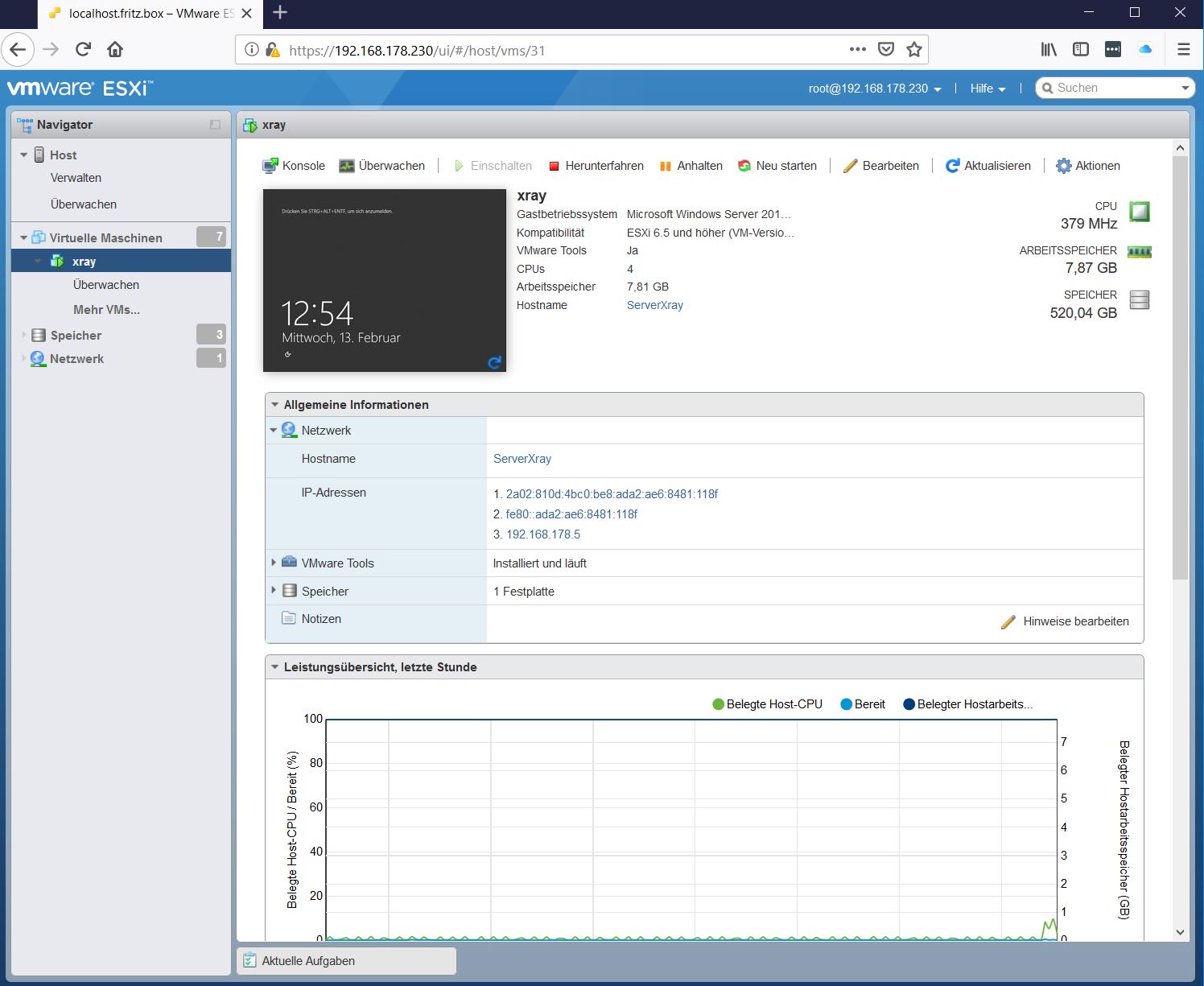
Task: Open Bearbeiten to edit VM settings
Action: pyautogui.click(x=881, y=166)
